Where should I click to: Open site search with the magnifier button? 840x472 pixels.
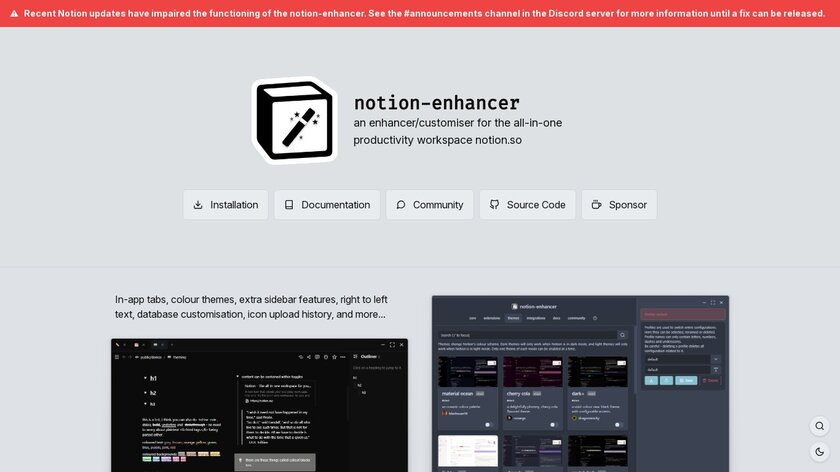pyautogui.click(x=820, y=426)
